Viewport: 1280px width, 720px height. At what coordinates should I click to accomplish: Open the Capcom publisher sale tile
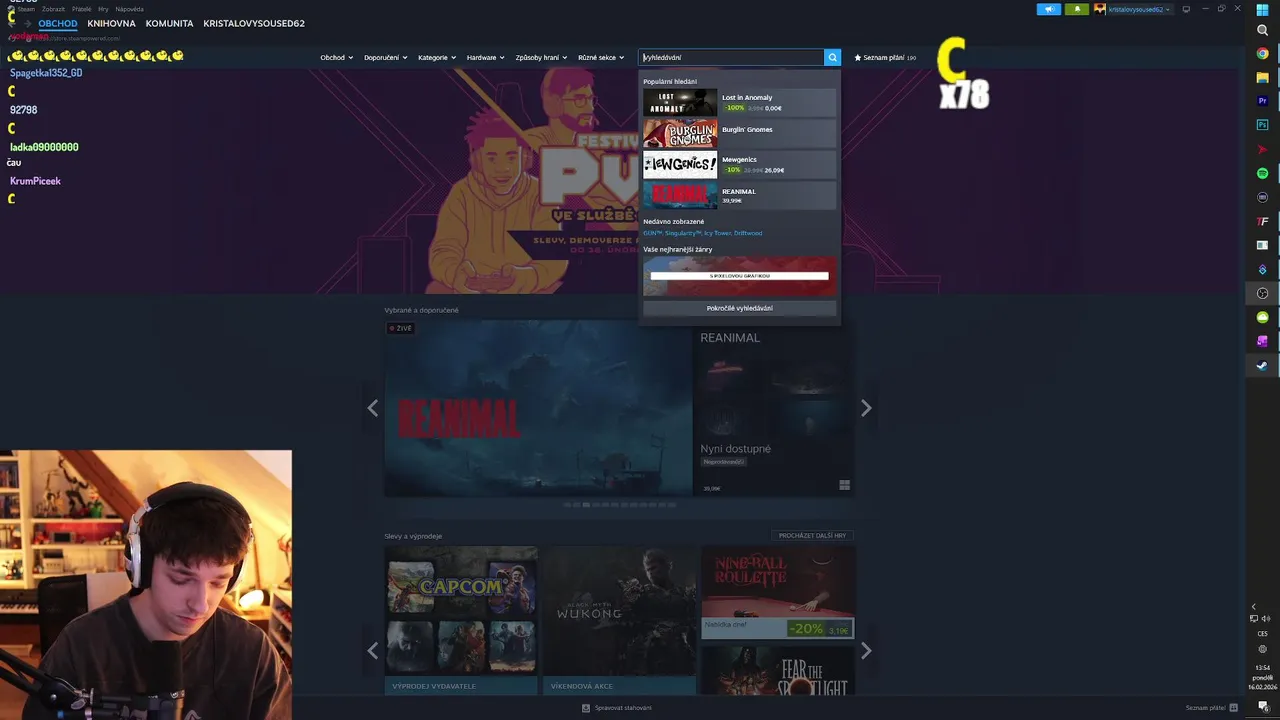[461, 620]
